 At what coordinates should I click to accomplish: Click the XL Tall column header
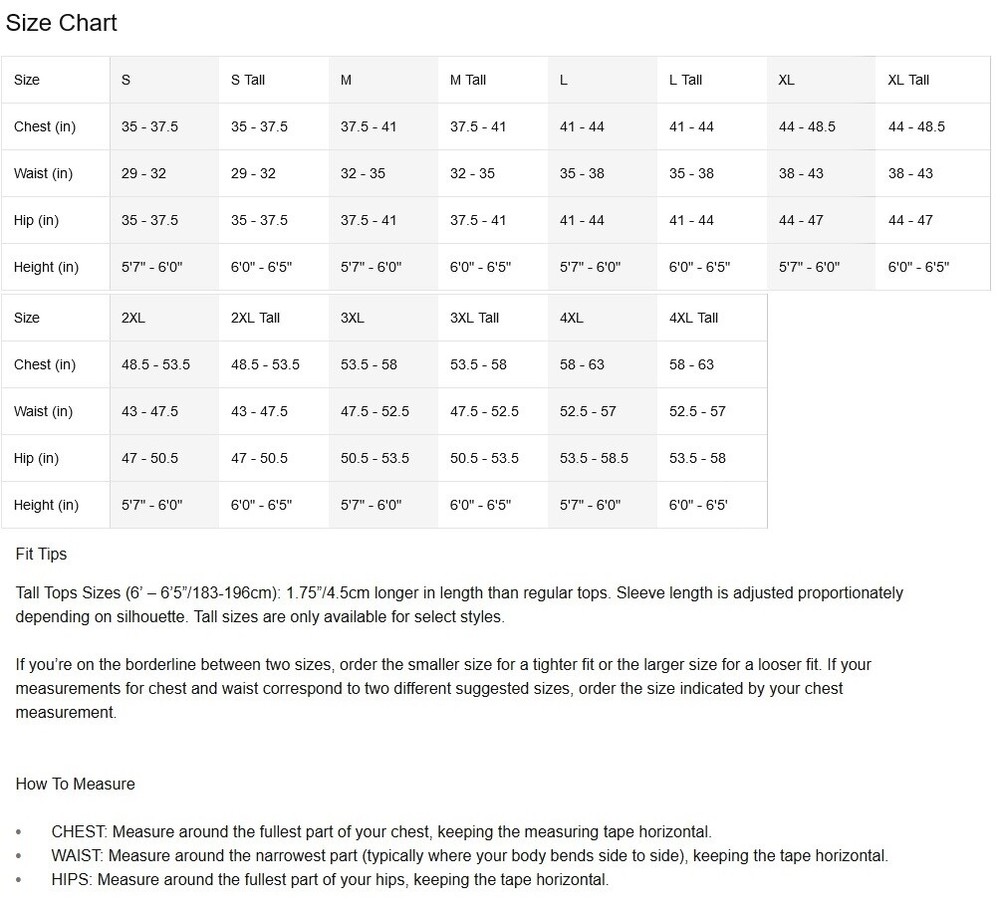908,80
